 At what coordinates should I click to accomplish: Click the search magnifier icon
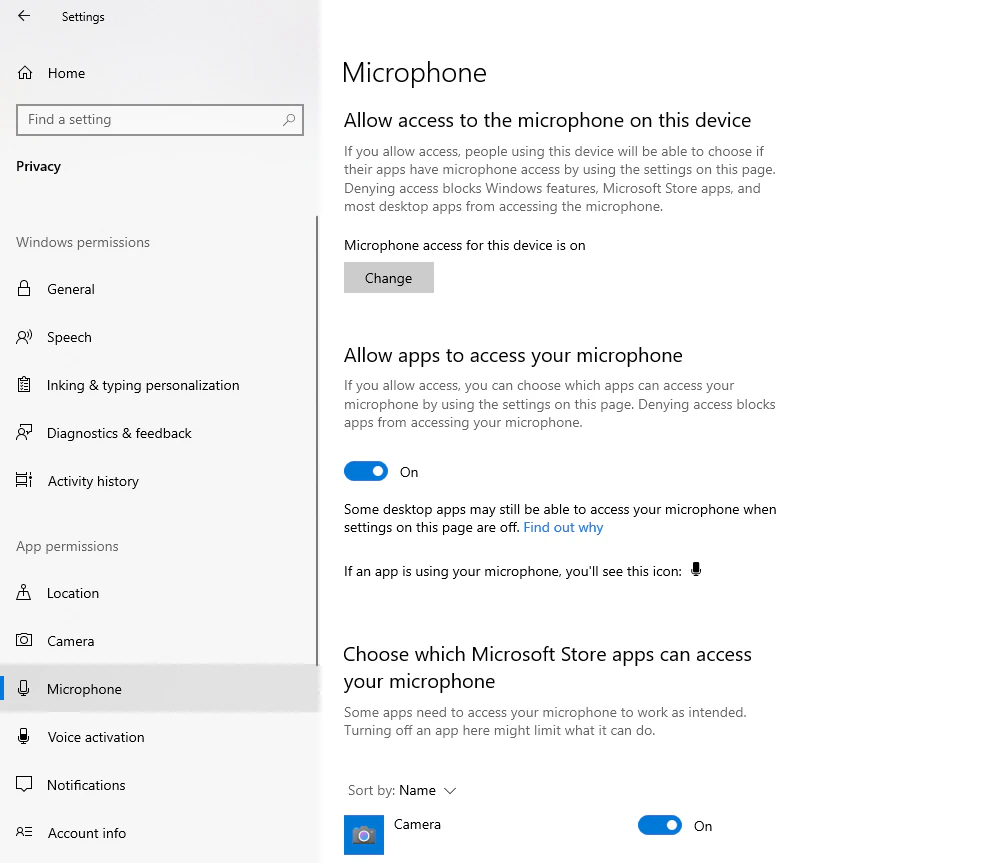coord(289,119)
